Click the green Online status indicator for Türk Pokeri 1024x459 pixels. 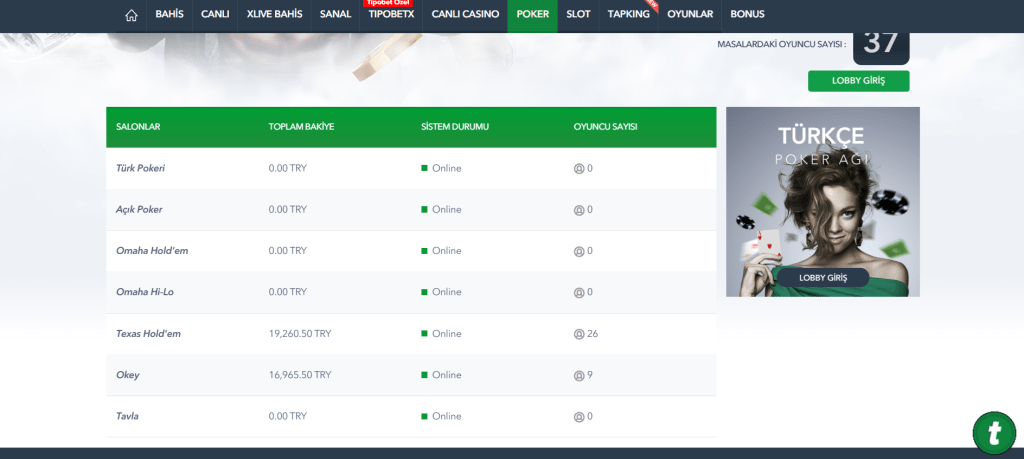[x=424, y=168]
